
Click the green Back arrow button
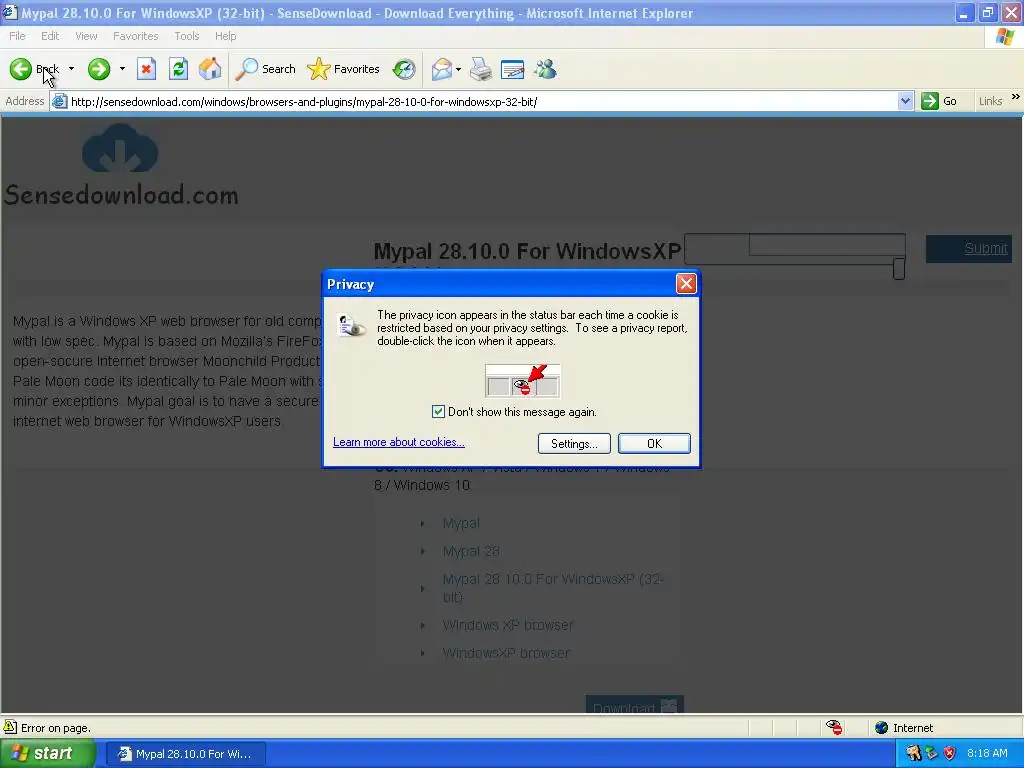click(x=21, y=69)
